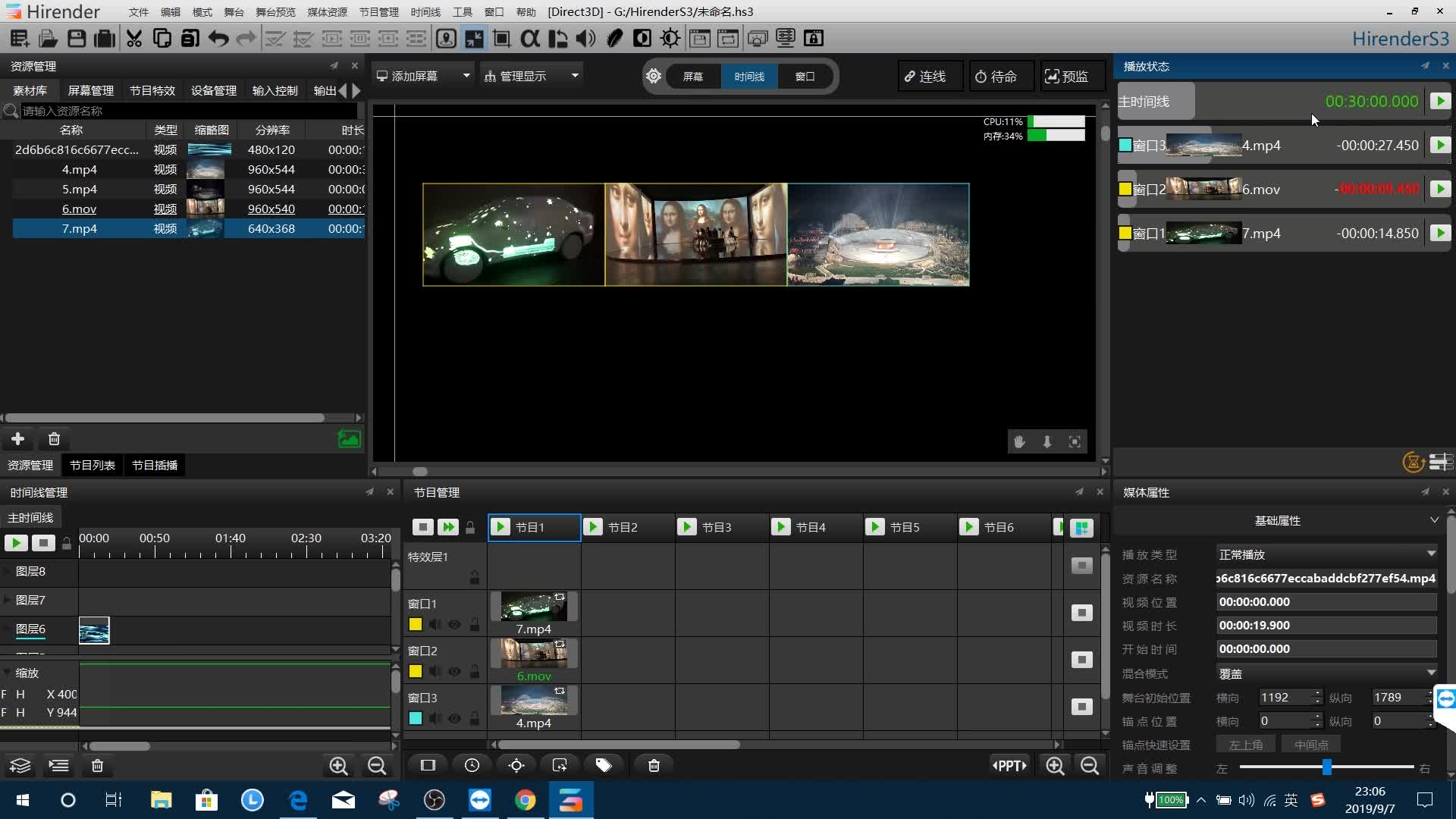Click the 左上角 anchor quick-set button
This screenshot has height=819, width=1456.
tap(1245, 745)
